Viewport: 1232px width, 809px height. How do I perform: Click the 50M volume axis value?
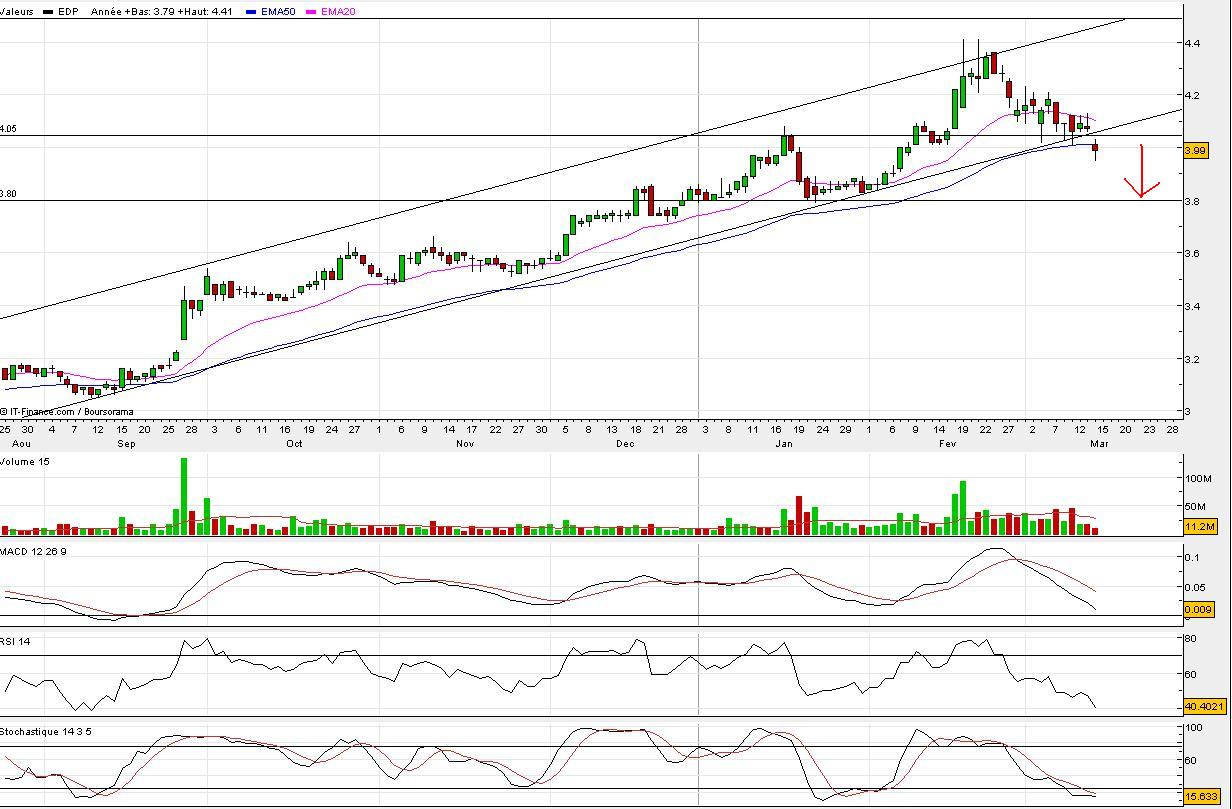1196,507
